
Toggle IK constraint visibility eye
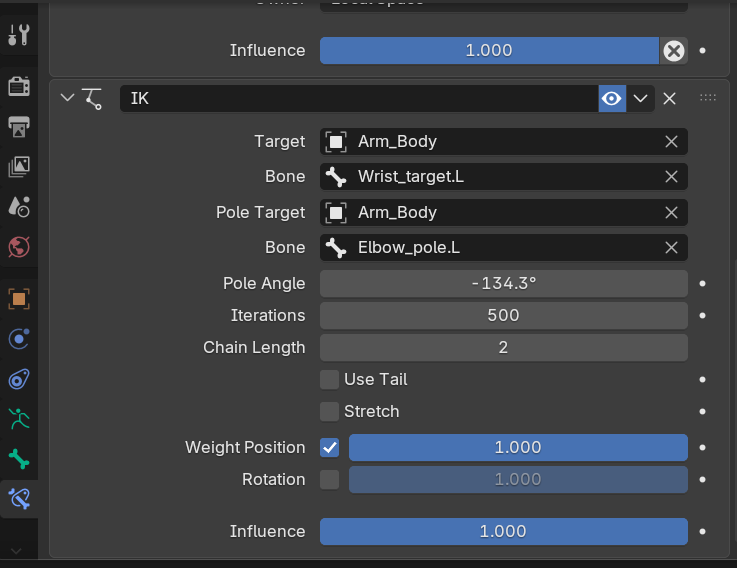(611, 98)
